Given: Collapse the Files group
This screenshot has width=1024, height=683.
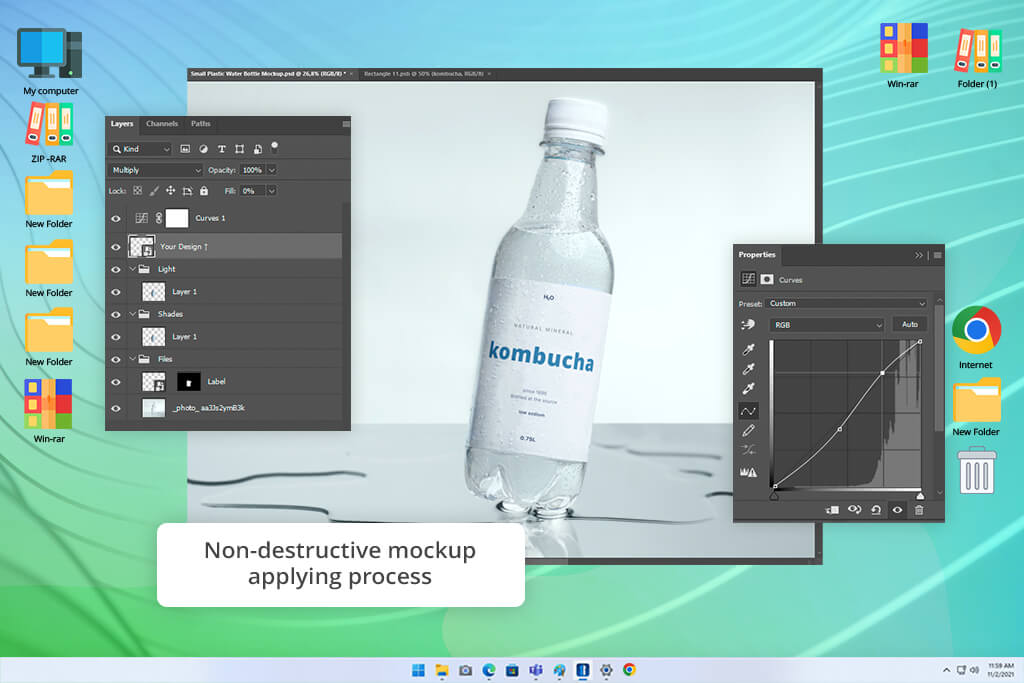Looking at the screenshot, I should [133, 359].
